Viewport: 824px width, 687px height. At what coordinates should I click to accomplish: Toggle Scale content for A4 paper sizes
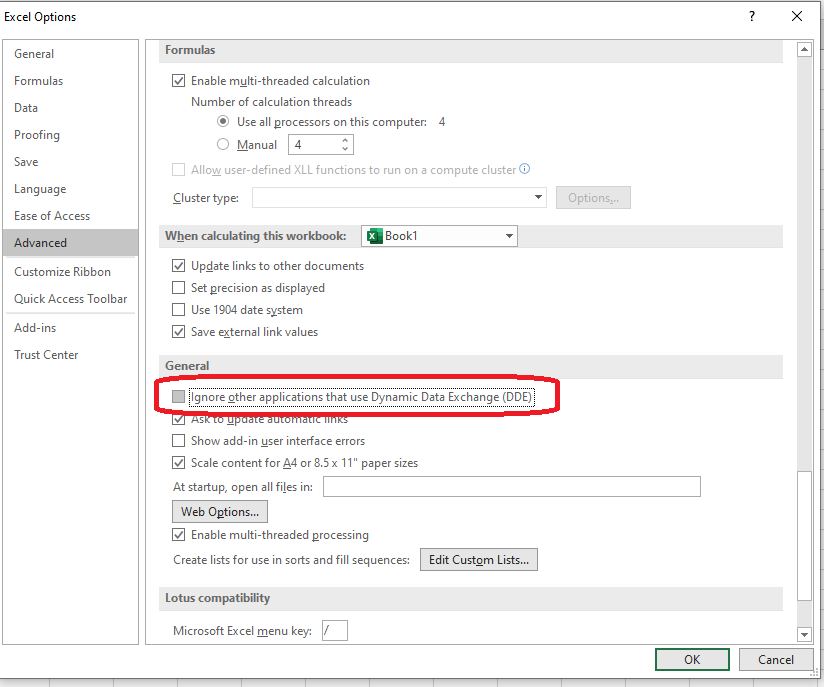point(179,463)
